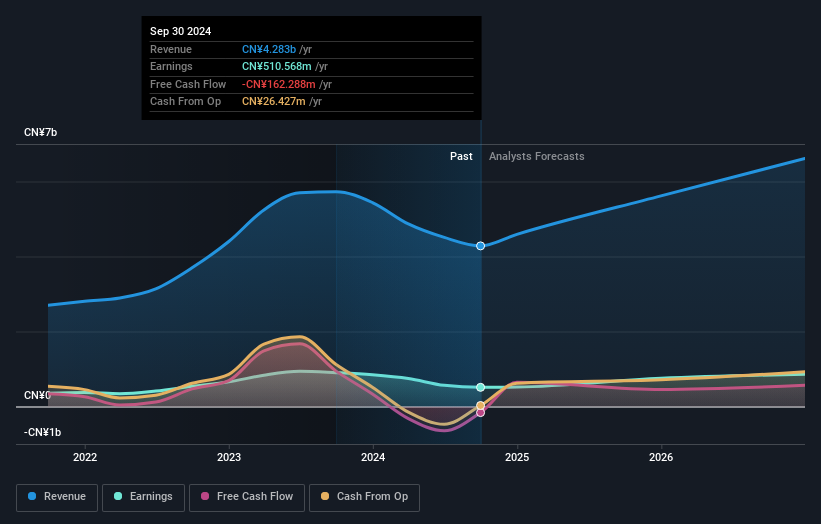Select the teal Earnings data point marker
The width and height of the screenshot is (821, 524).
[480, 387]
